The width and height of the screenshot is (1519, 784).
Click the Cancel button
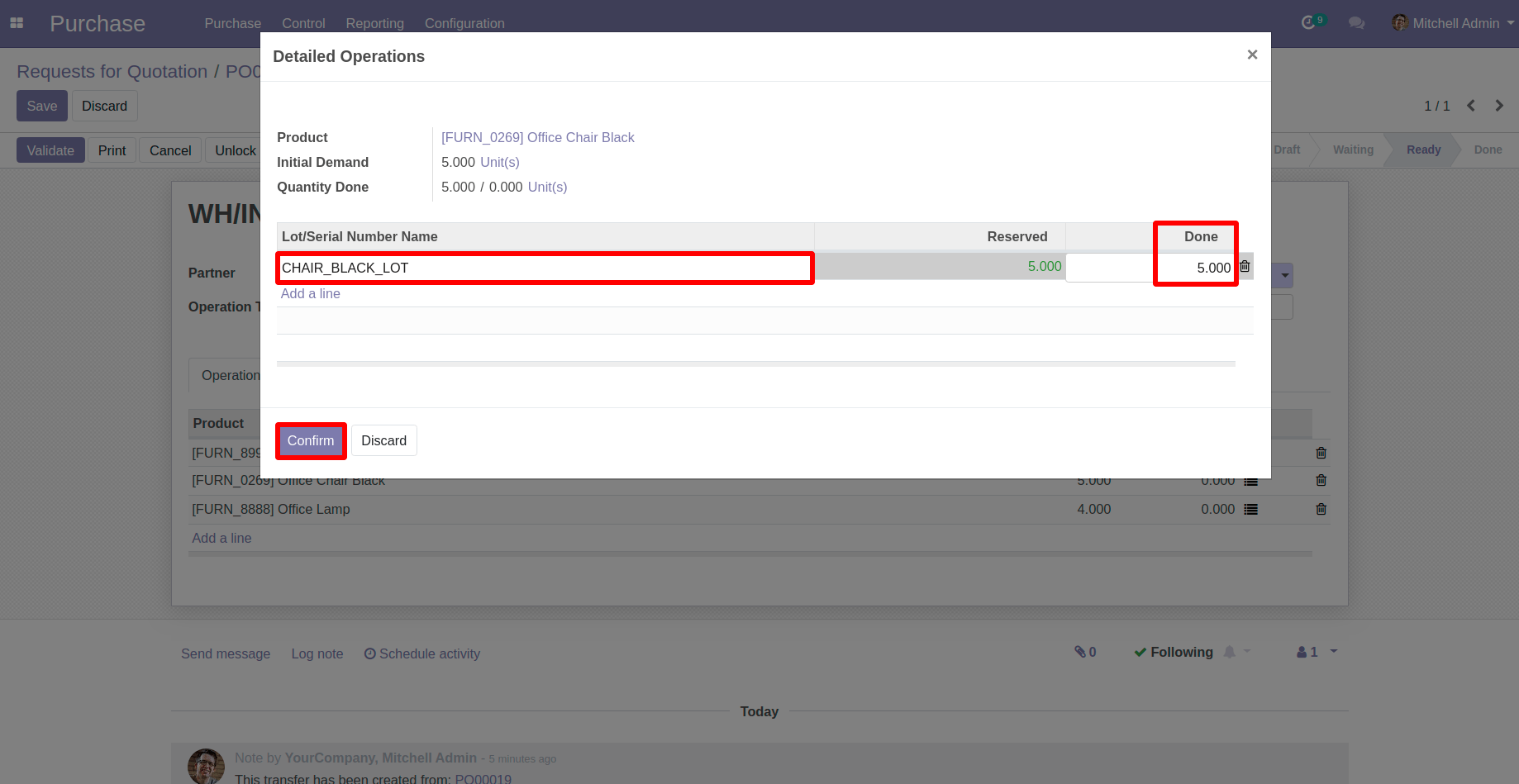point(170,150)
